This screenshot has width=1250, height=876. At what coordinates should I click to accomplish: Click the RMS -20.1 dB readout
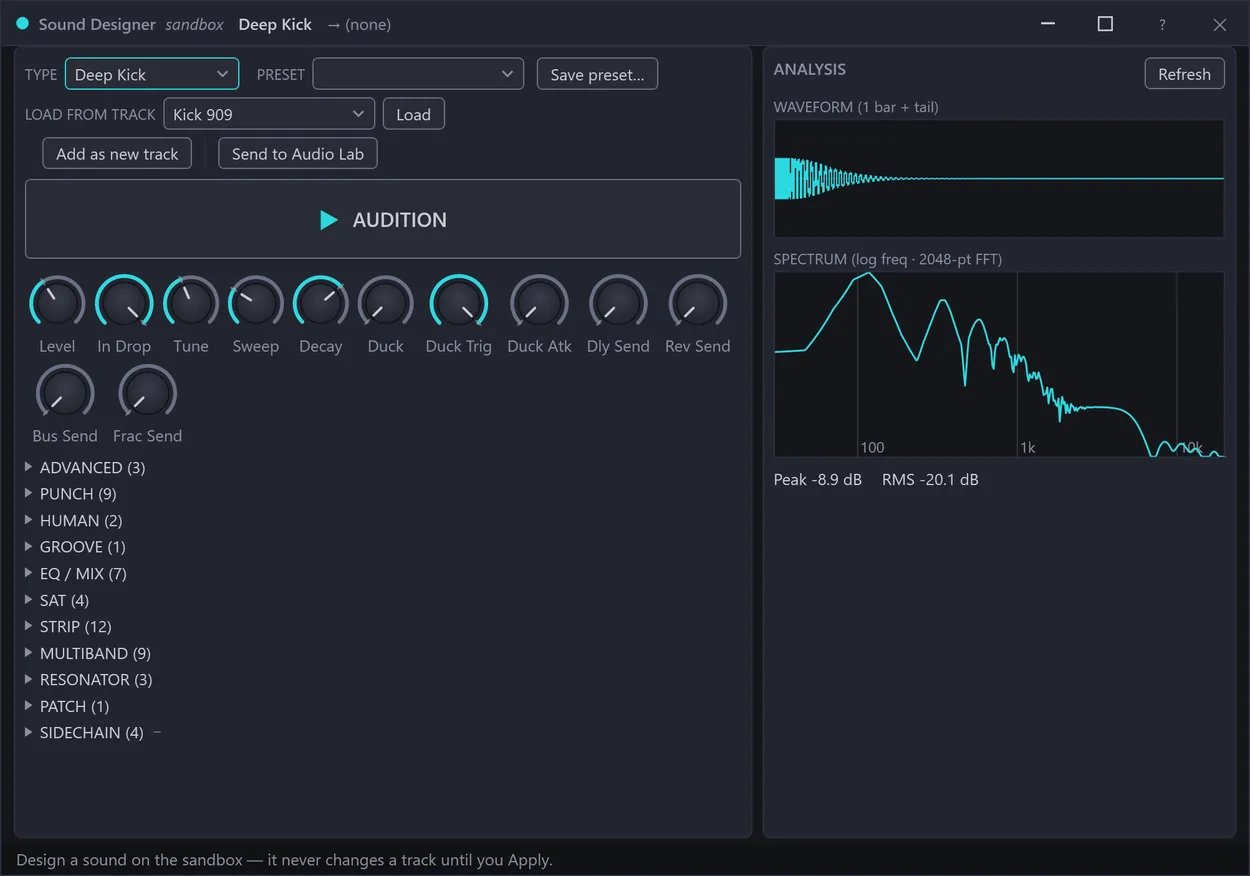[x=930, y=480]
